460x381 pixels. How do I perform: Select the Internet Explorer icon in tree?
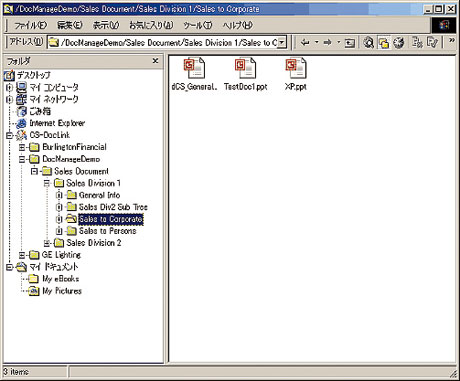pyautogui.click(x=22, y=123)
